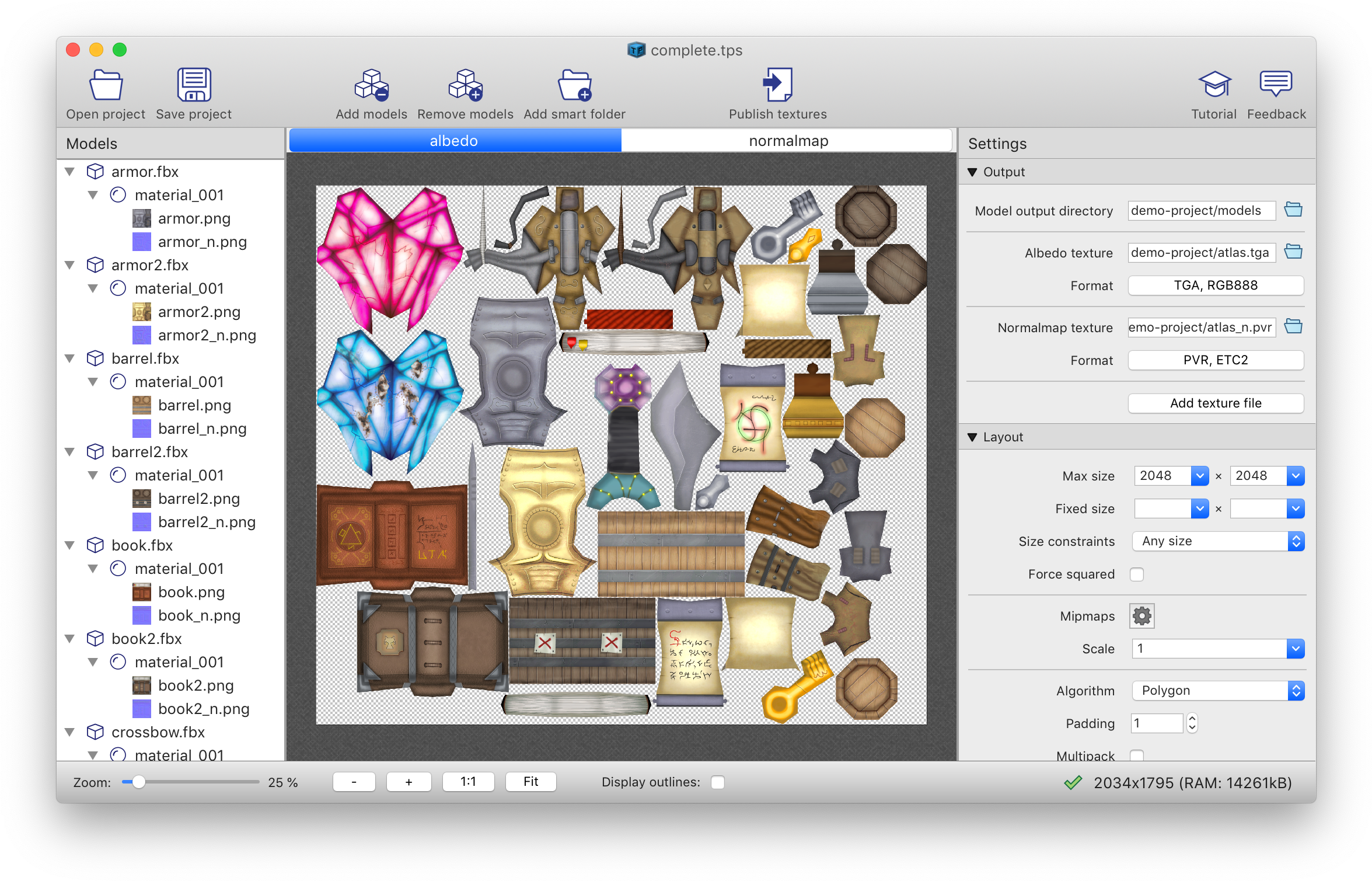The width and height of the screenshot is (1372, 881).
Task: Click the Save project icon
Action: (x=194, y=86)
